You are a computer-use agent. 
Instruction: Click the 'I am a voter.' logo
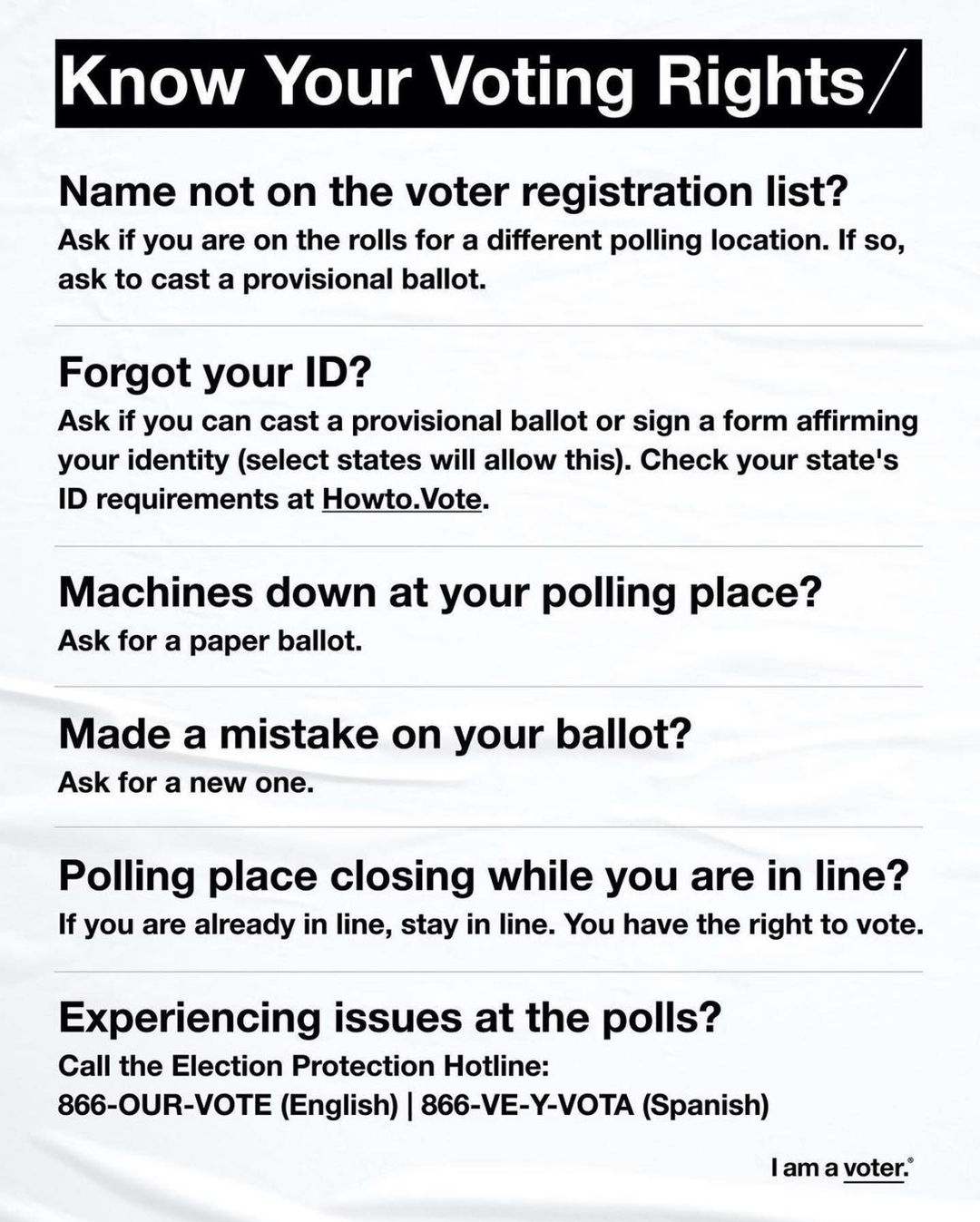click(x=841, y=1168)
